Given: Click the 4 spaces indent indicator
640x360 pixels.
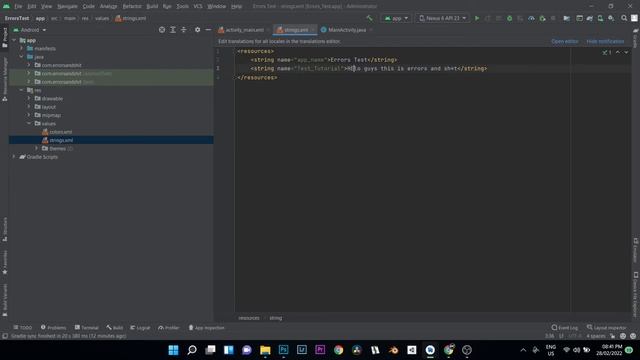Looking at the screenshot, I should [596, 336].
